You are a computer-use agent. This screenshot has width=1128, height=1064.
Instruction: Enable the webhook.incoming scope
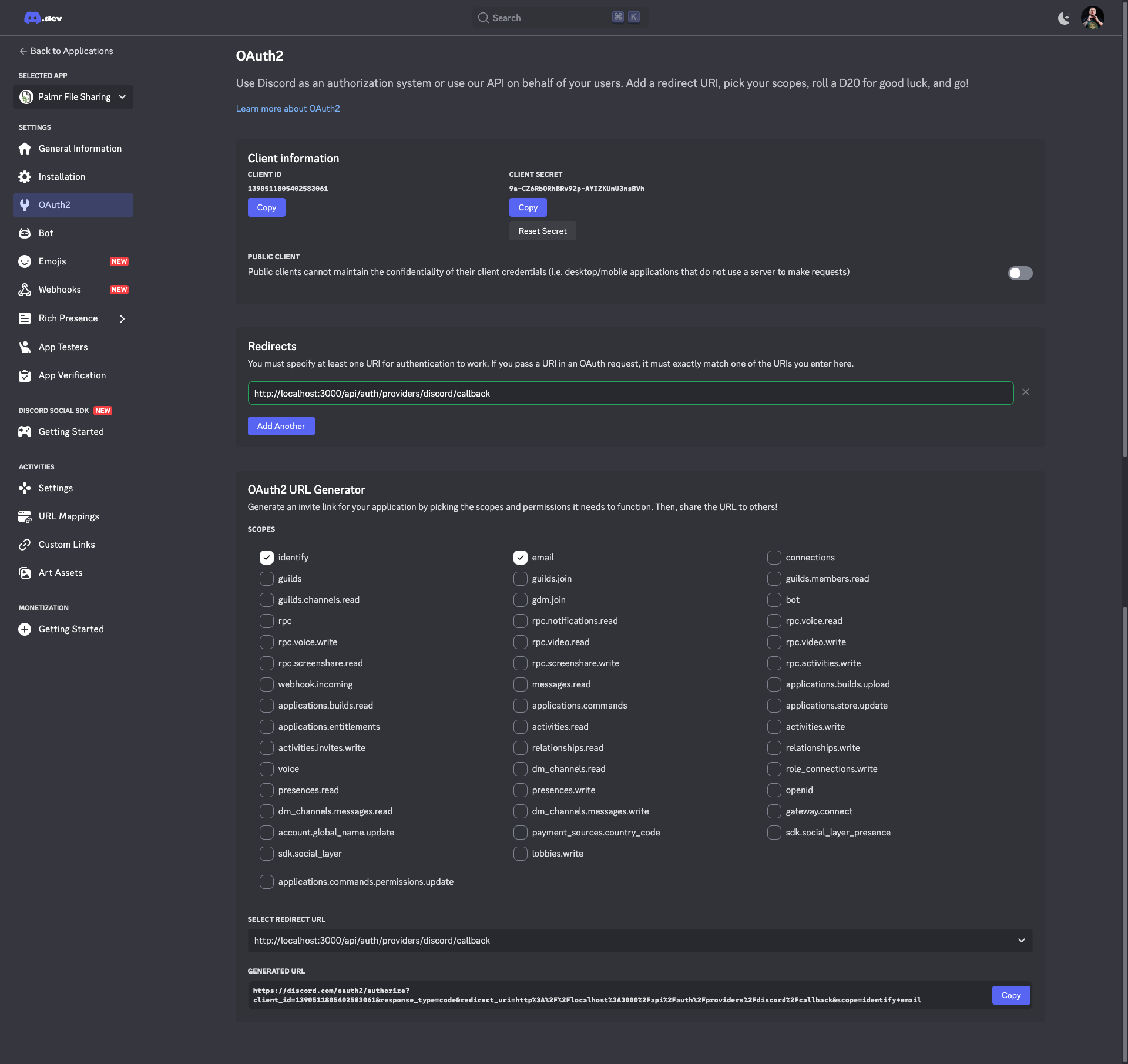pyautogui.click(x=267, y=684)
